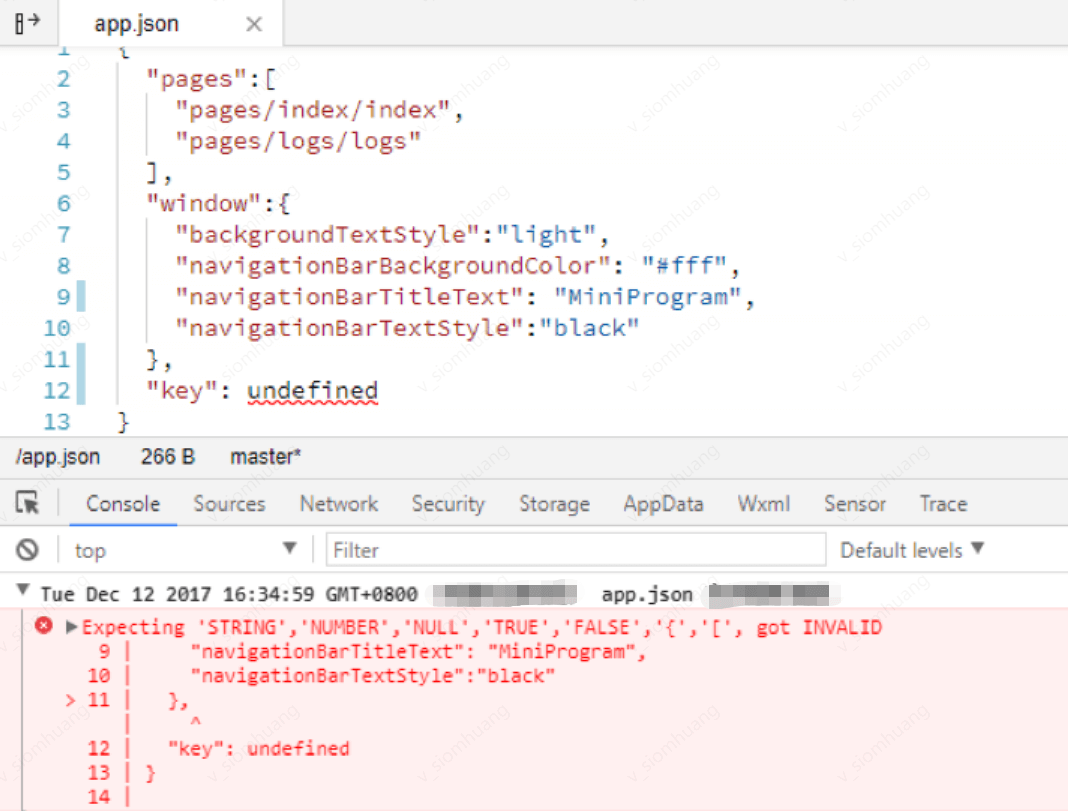Viewport: 1068px width, 811px height.
Task: Open the Security tab
Action: pyautogui.click(x=448, y=504)
